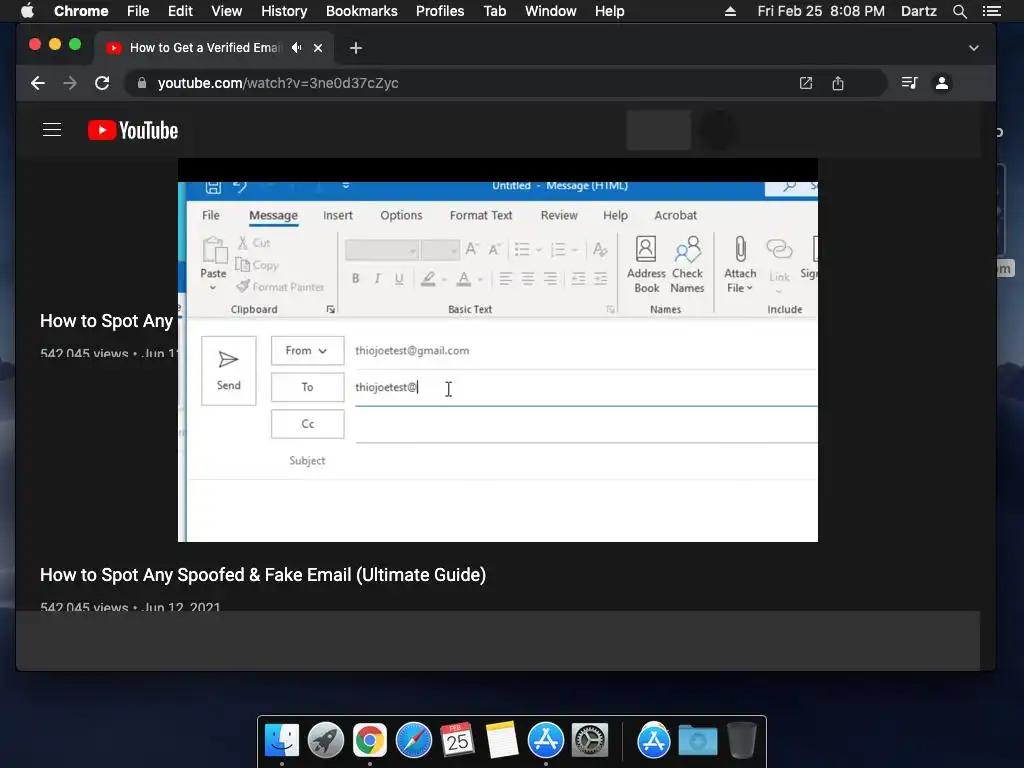Open the Acrobat tab
1024x768 pixels.
point(675,216)
